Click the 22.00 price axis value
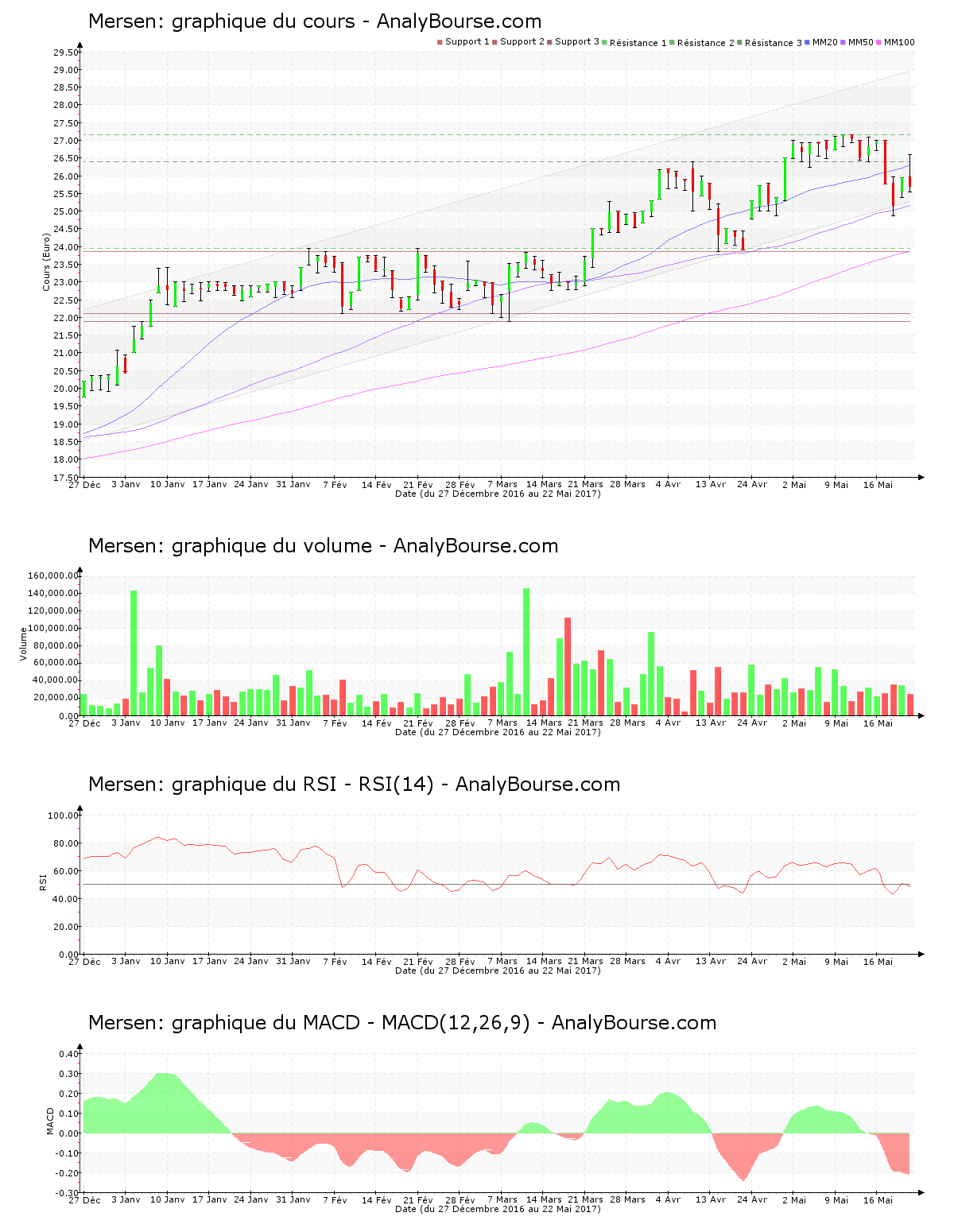Screen dimensions: 954x1232 click(66, 318)
